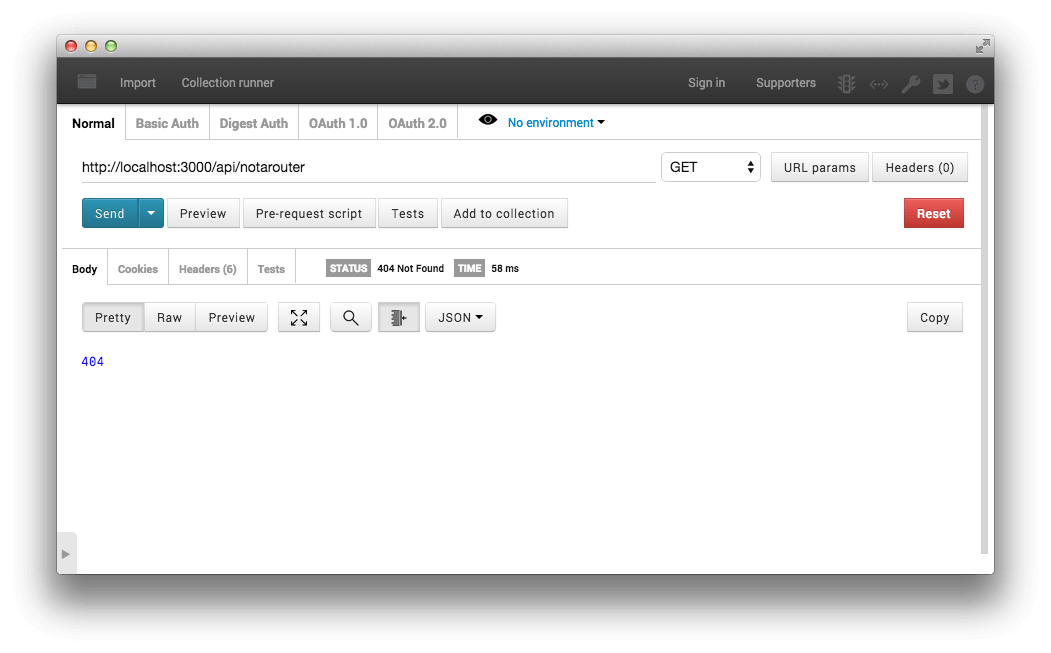
Task: Change response format using the JSON dropdown
Action: (x=460, y=317)
